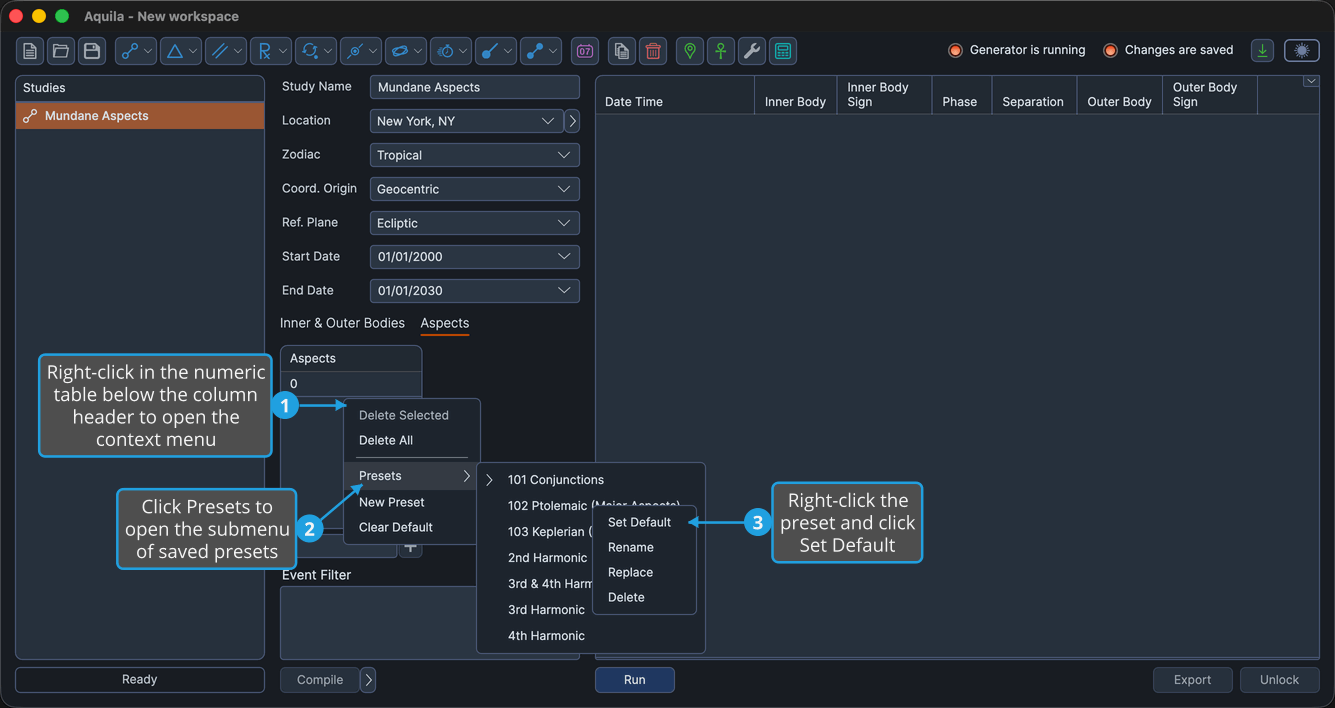This screenshot has height=708, width=1335.
Task: Select the 2nd Harmonic preset
Action: pos(547,558)
